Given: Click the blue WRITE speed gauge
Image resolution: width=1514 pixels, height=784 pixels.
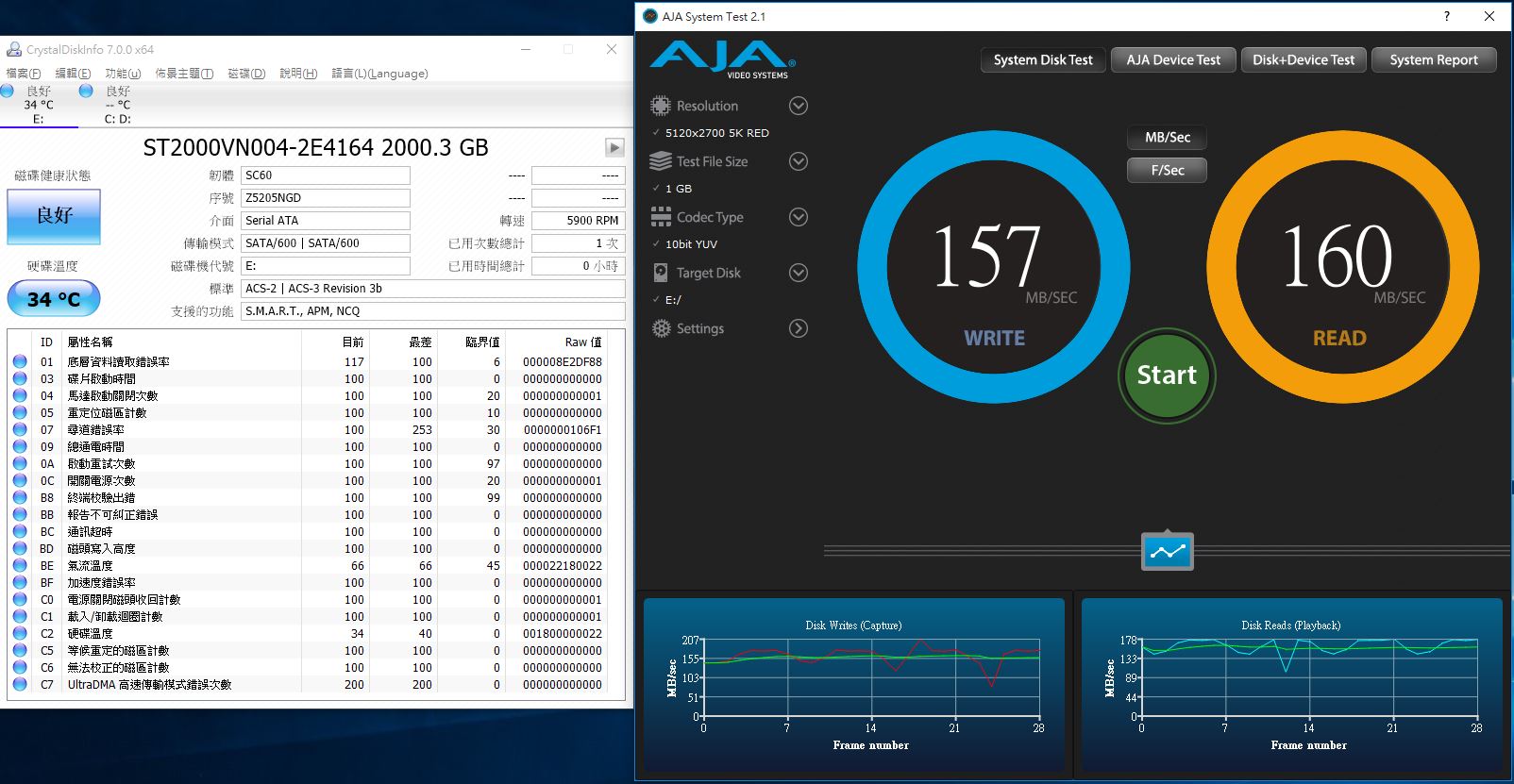Looking at the screenshot, I should tap(993, 267).
